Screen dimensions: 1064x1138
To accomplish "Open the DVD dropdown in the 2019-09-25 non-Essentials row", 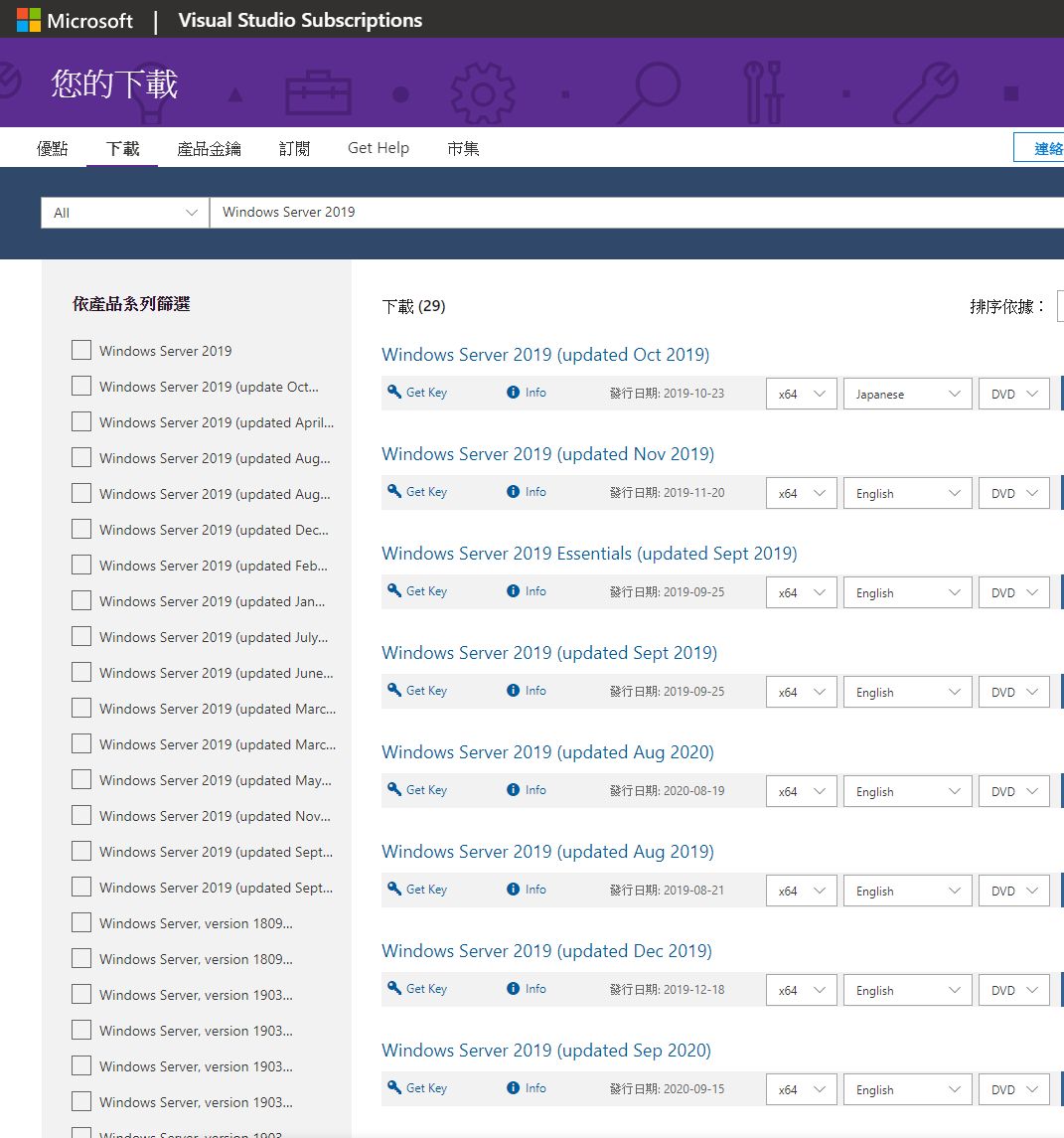I will pos(1014,693).
